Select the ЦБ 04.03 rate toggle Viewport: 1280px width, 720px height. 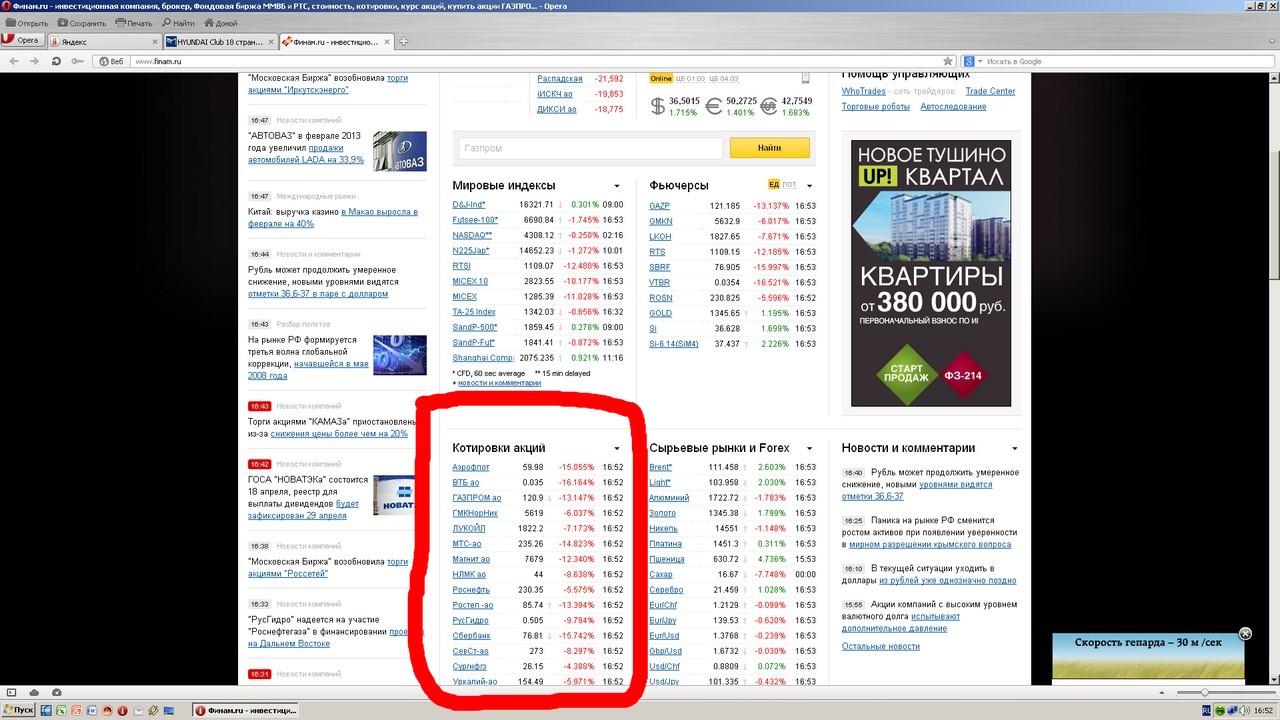(723, 78)
